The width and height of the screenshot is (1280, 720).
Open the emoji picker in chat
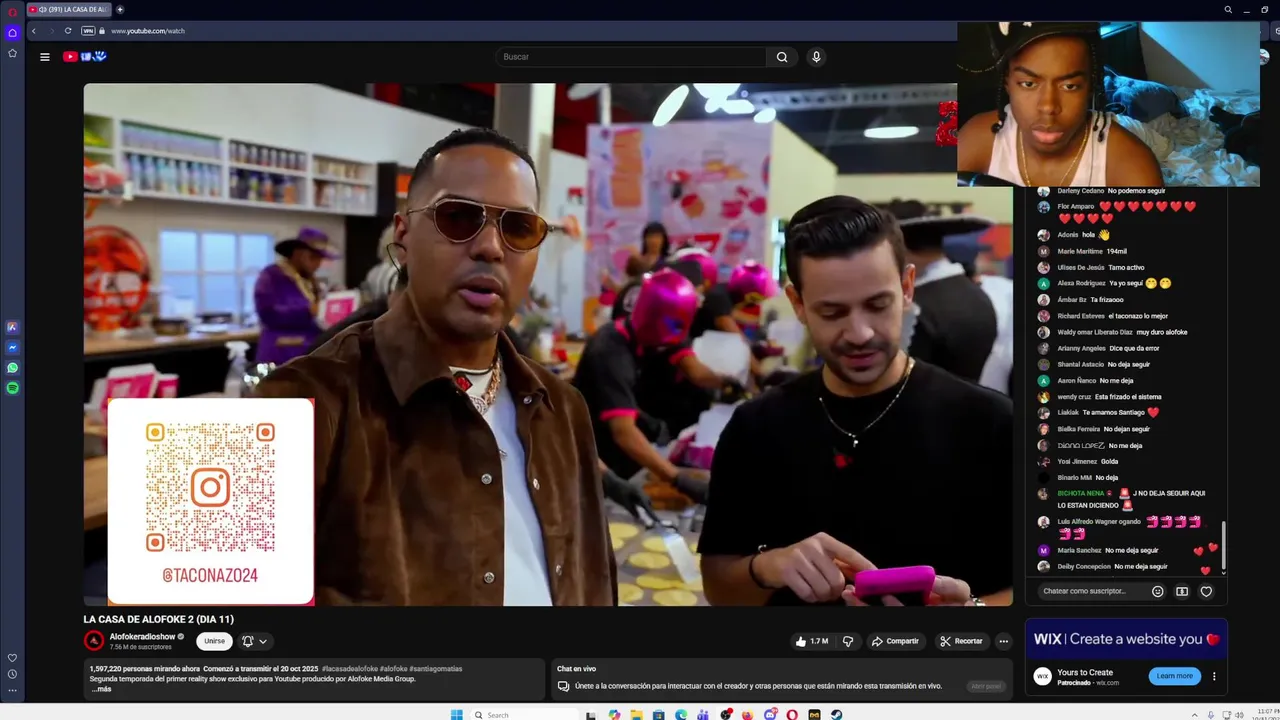[x=1158, y=591]
